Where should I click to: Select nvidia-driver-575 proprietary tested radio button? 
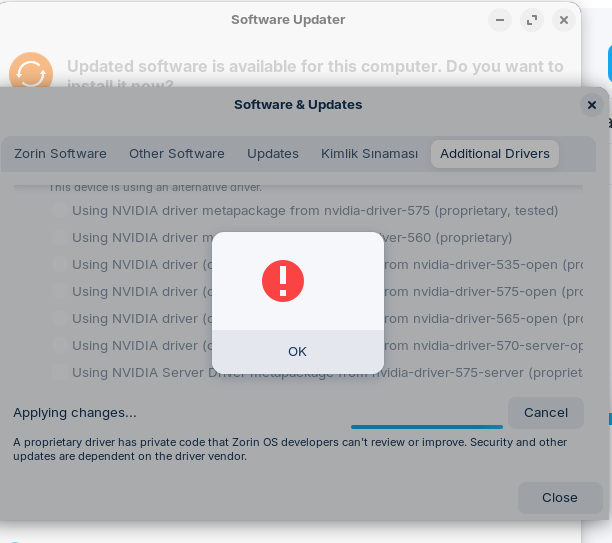point(60,210)
